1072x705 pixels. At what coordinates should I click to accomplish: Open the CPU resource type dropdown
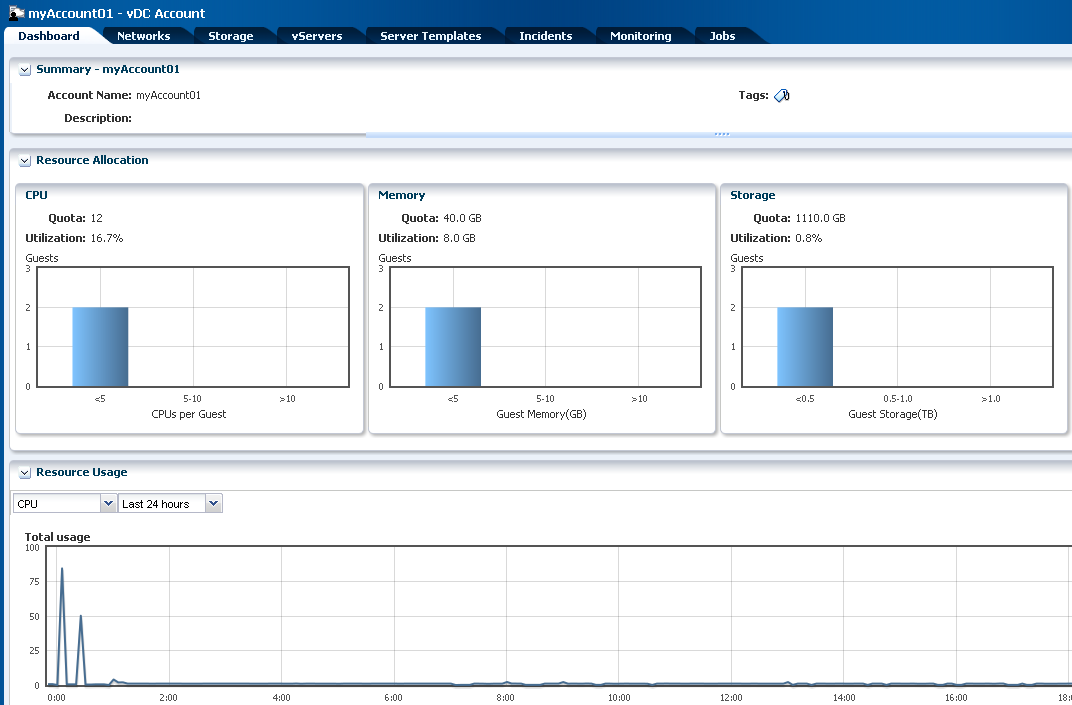(108, 503)
